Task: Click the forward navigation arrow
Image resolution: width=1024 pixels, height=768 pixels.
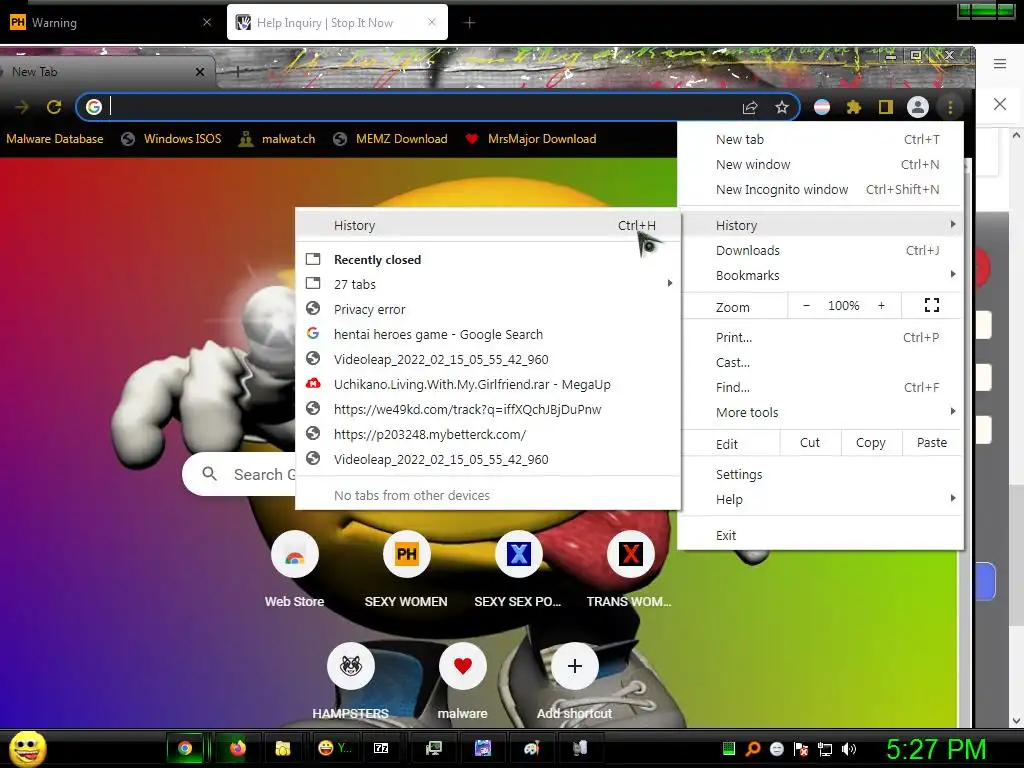Action: click(x=22, y=107)
